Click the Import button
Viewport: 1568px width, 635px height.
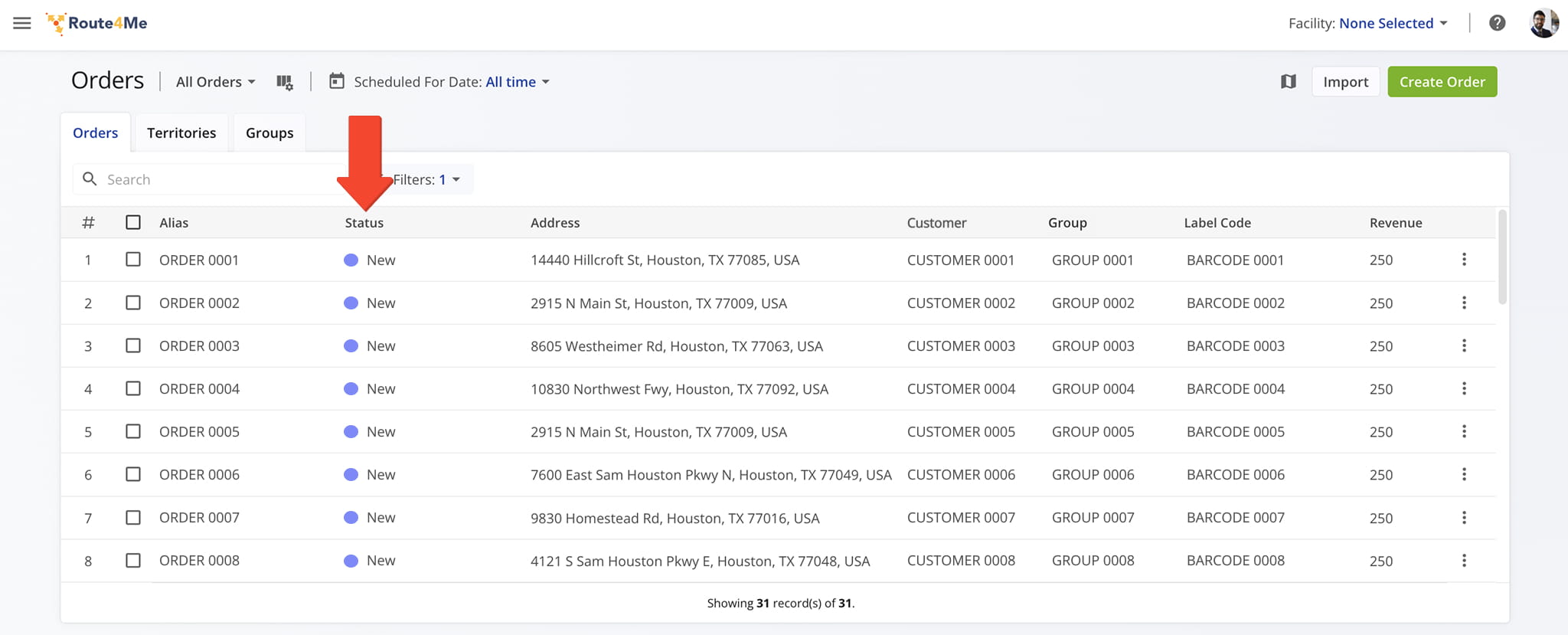coord(1345,82)
